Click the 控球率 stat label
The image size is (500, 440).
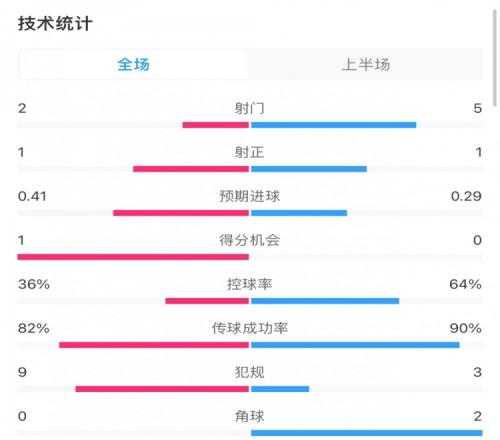point(249,284)
